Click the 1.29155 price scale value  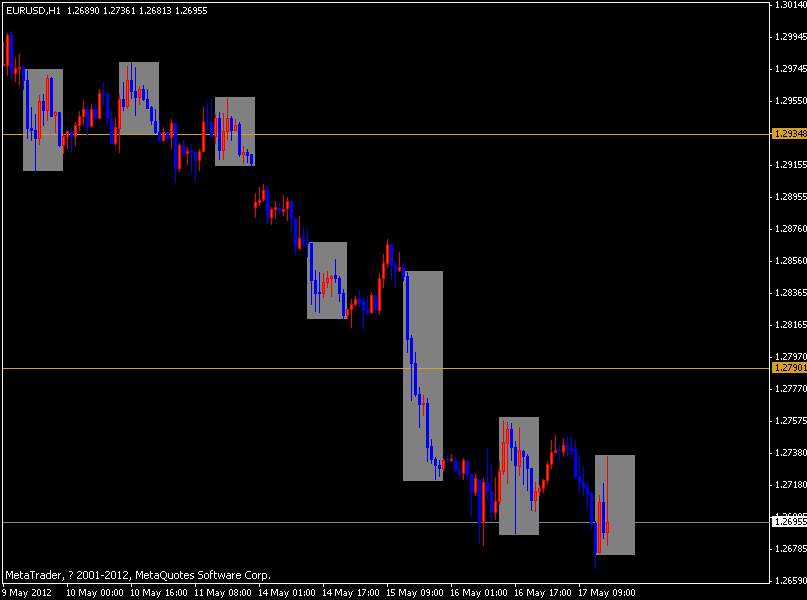(x=791, y=165)
